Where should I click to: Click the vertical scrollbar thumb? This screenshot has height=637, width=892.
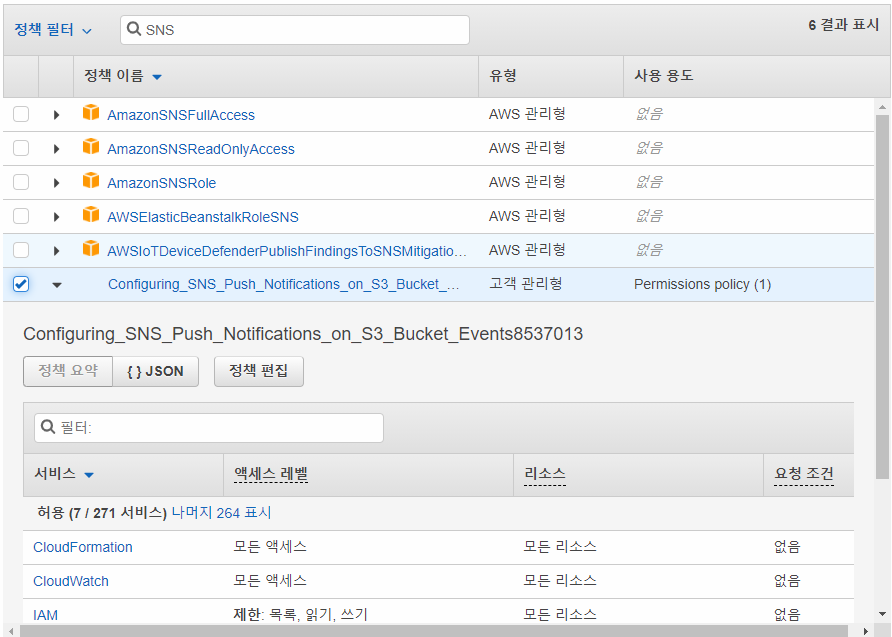click(882, 296)
